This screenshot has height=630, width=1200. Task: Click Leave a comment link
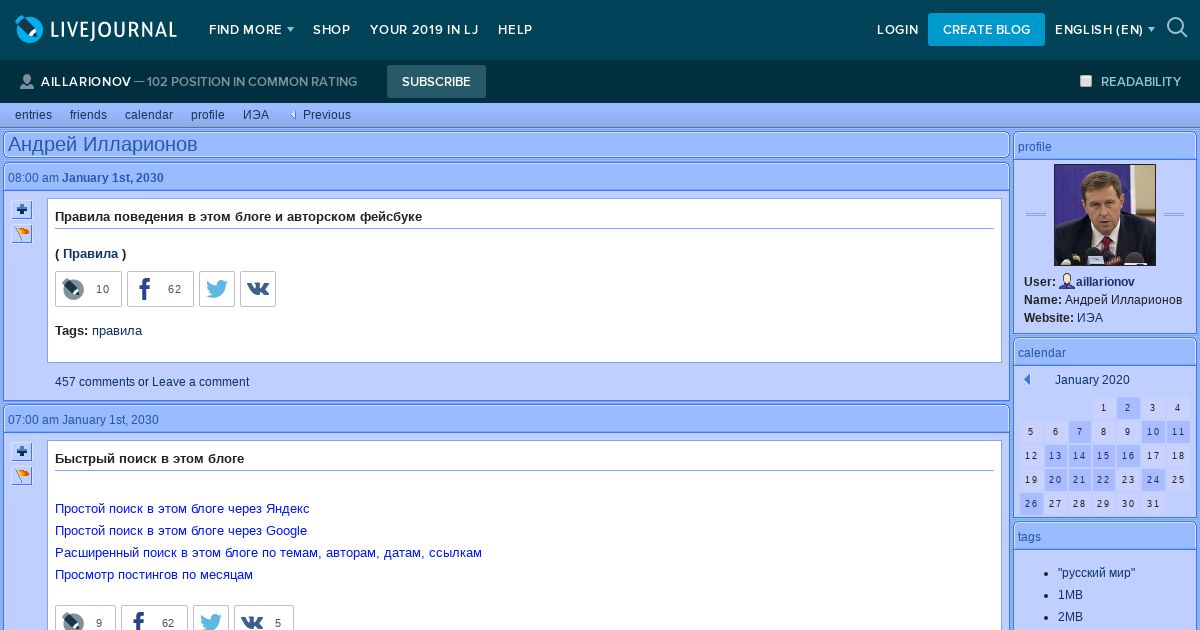201,382
